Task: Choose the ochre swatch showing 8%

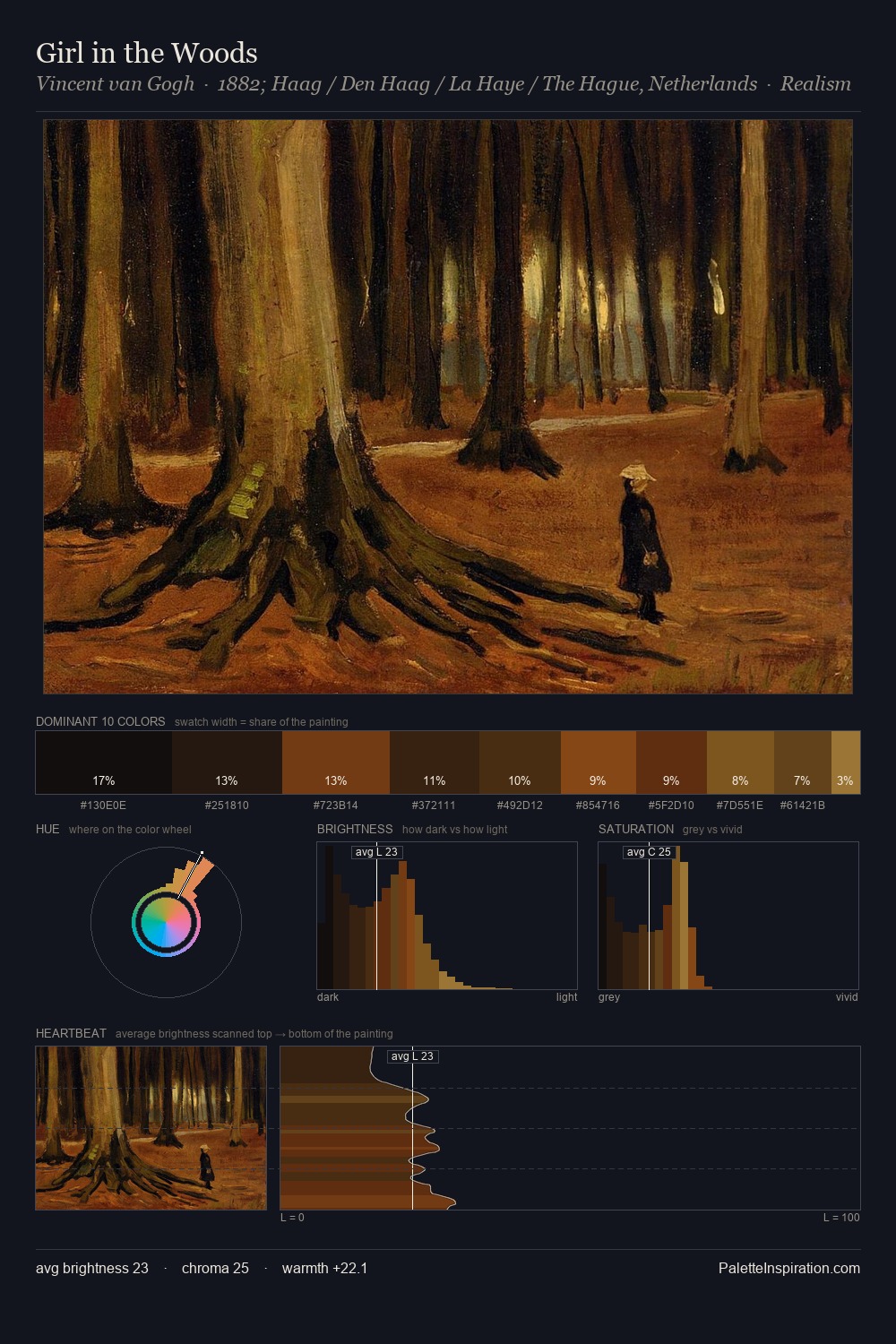Action: pos(740,762)
